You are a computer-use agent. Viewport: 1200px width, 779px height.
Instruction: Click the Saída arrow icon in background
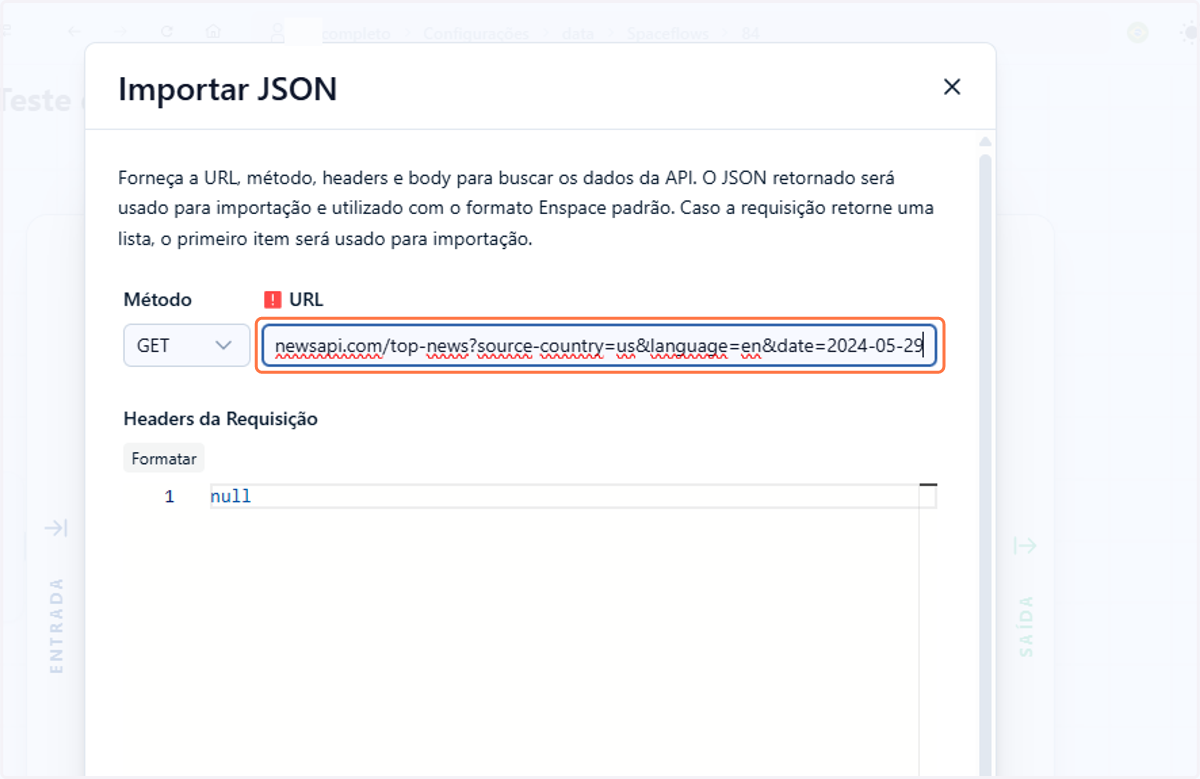tap(1025, 545)
